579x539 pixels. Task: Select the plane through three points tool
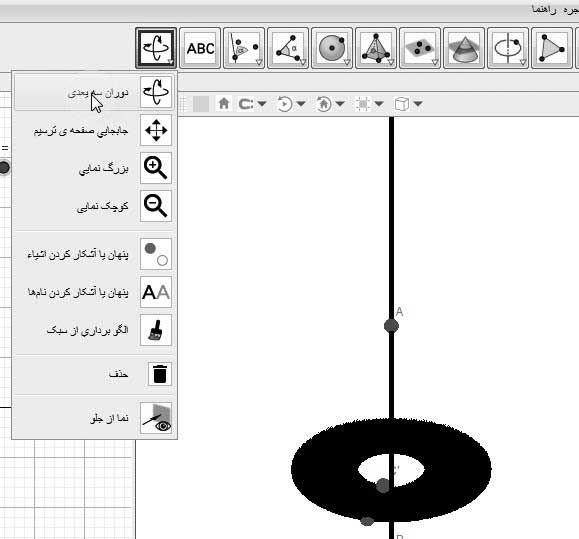click(420, 48)
